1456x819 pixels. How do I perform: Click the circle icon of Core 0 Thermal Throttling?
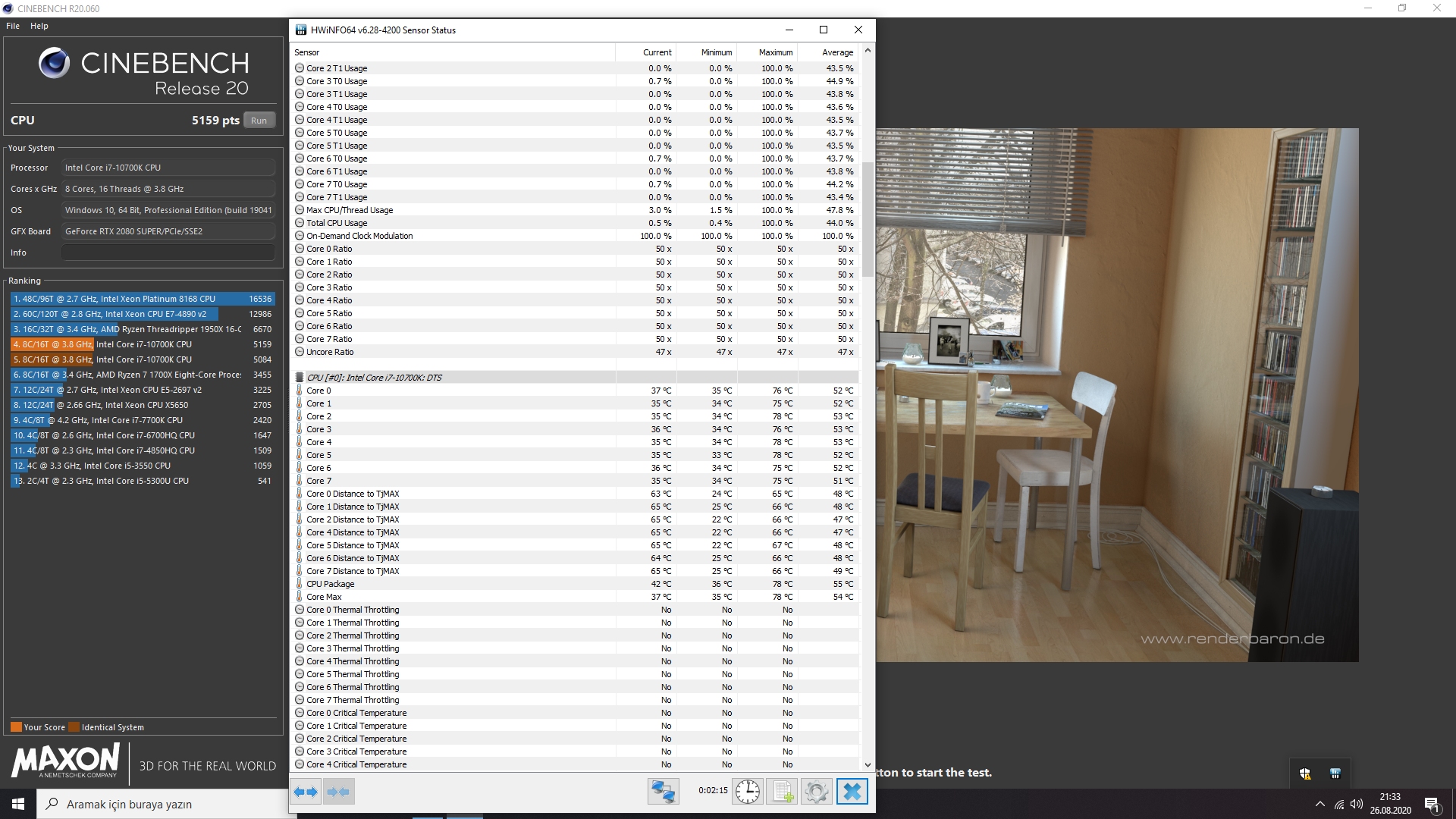tap(300, 610)
